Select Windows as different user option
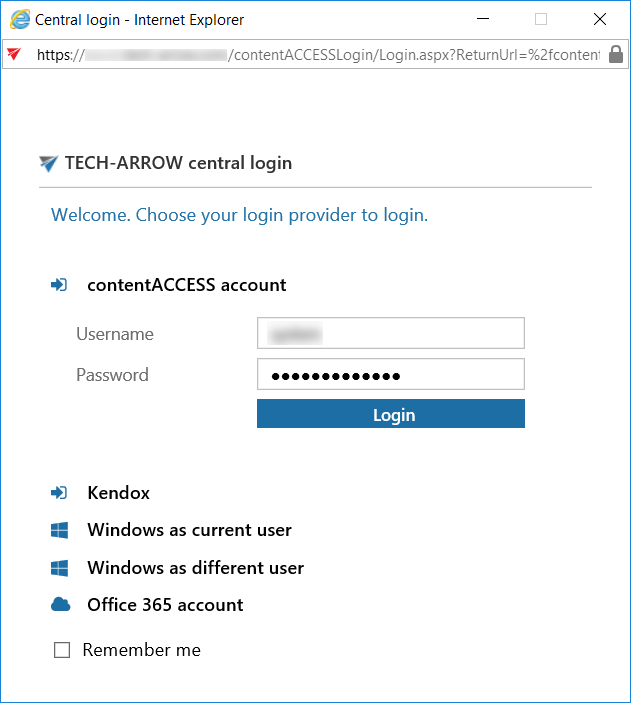Viewport: 631px width, 703px height. coord(195,568)
